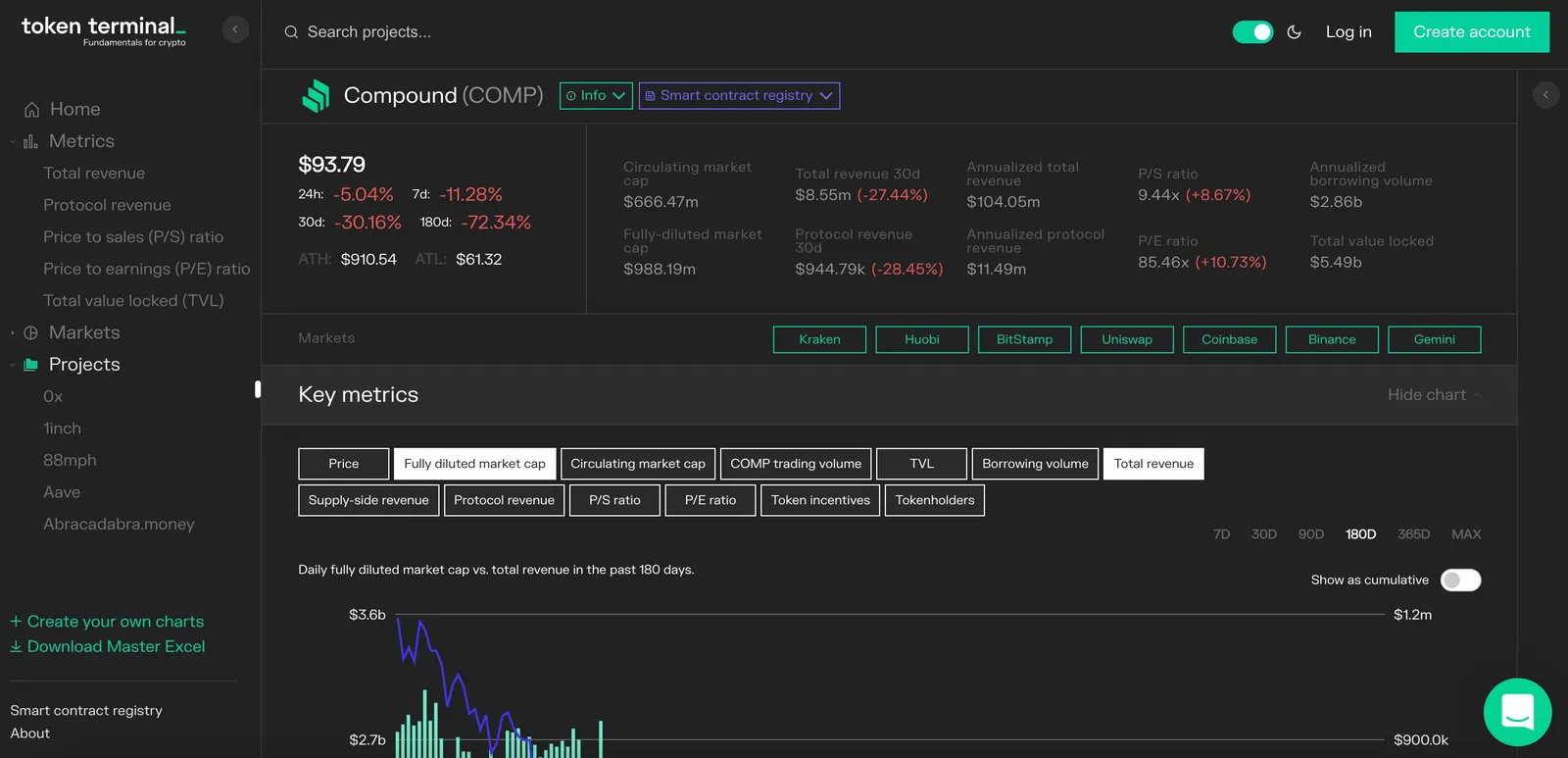Toggle Supply-side revenue metric

[x=368, y=500]
